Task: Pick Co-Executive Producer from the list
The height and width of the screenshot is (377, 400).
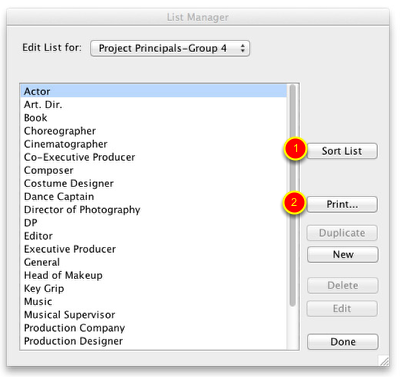Action: (x=154, y=157)
